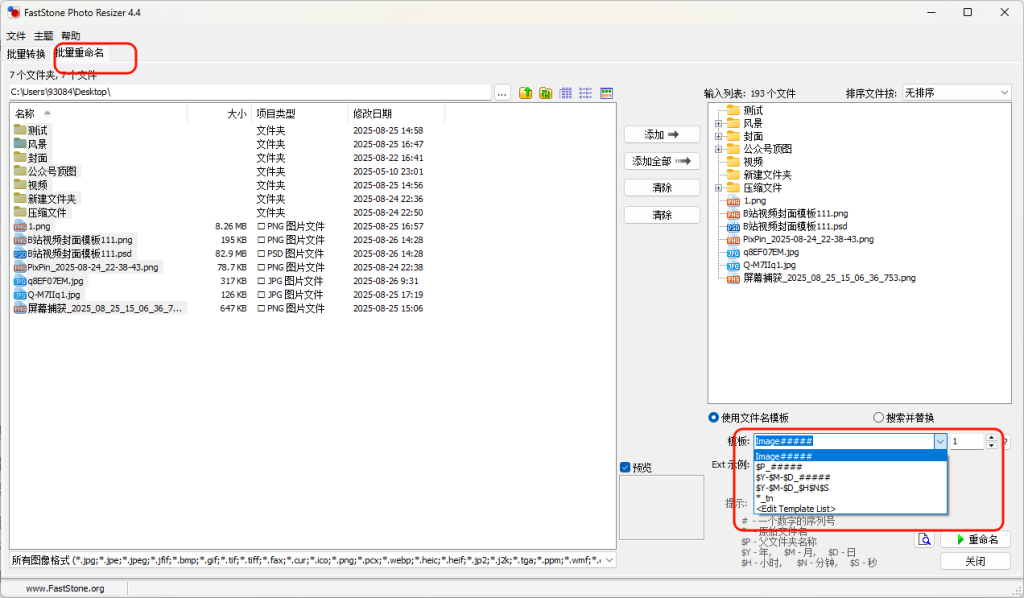1024x598 pixels.
Task: Choose $P_##### from template dropdown list
Action: (x=778, y=467)
